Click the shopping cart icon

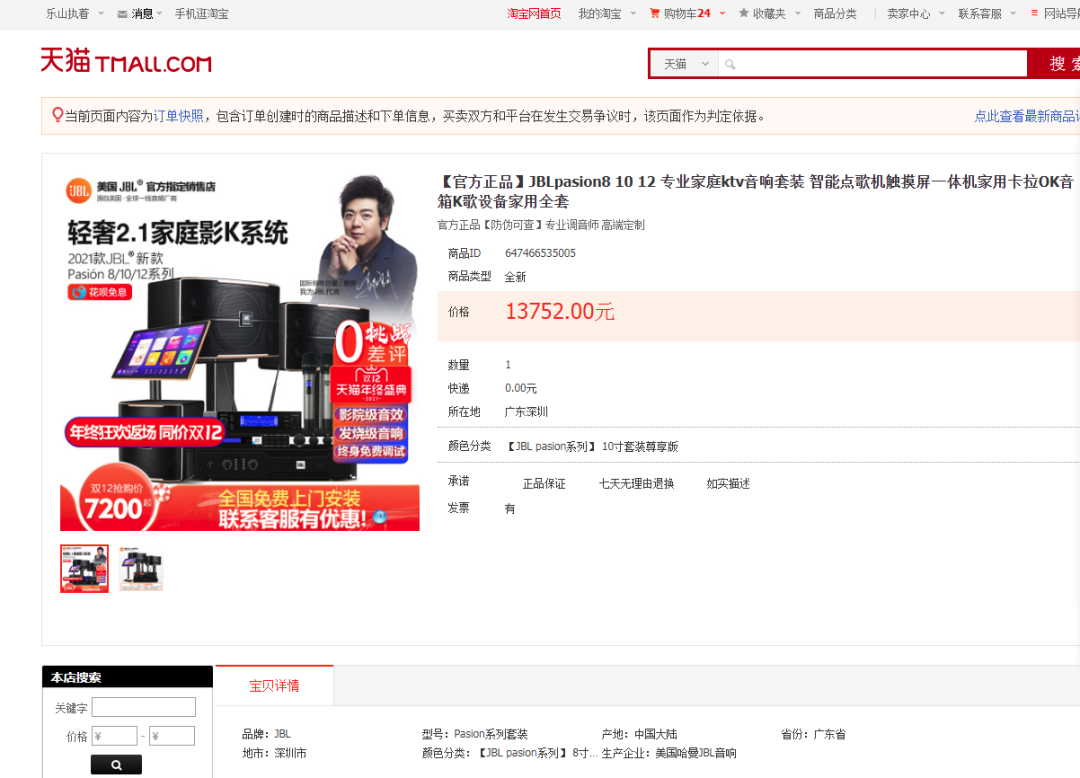tap(654, 13)
